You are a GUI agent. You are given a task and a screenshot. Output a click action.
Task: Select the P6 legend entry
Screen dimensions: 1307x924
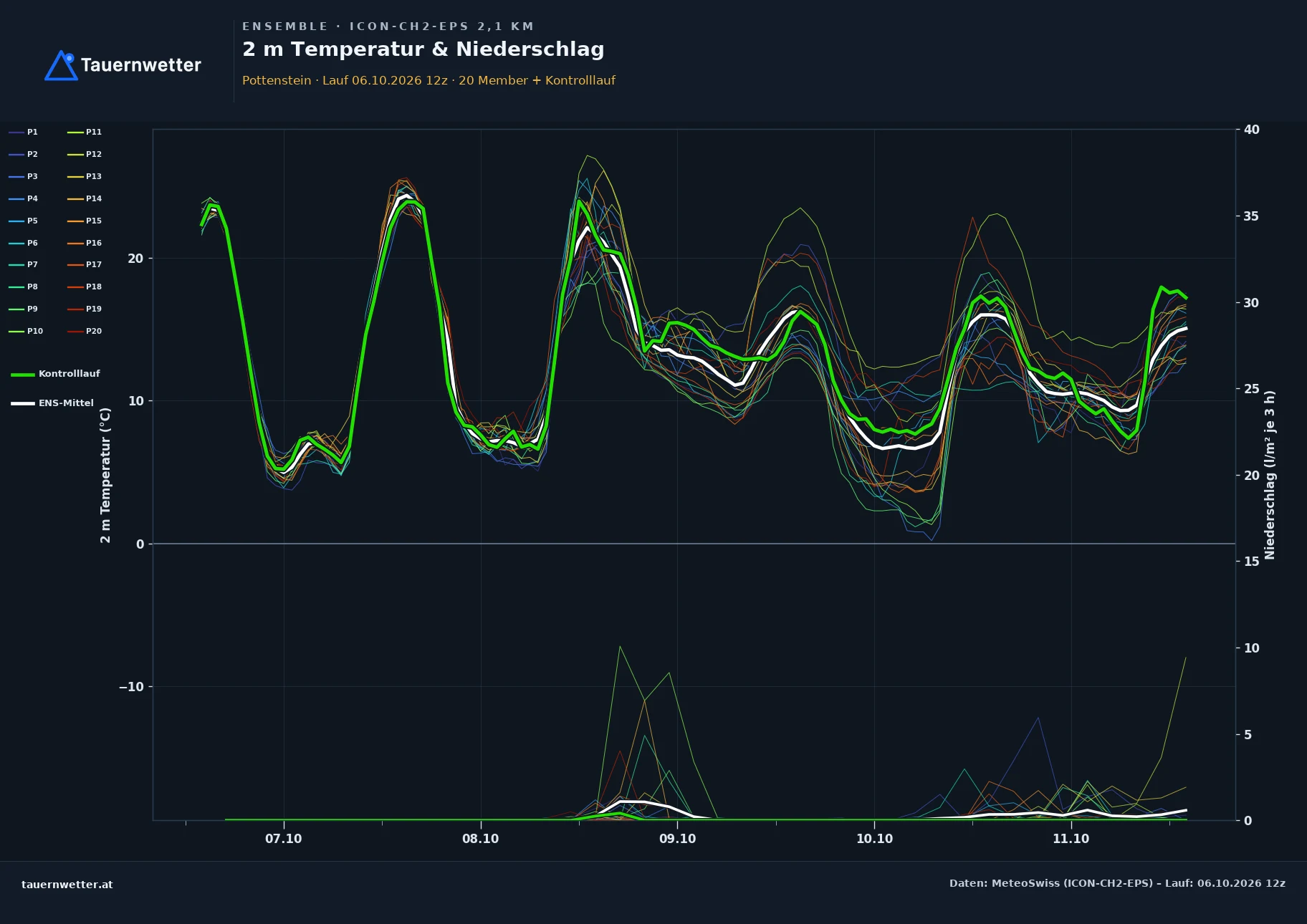pos(24,243)
